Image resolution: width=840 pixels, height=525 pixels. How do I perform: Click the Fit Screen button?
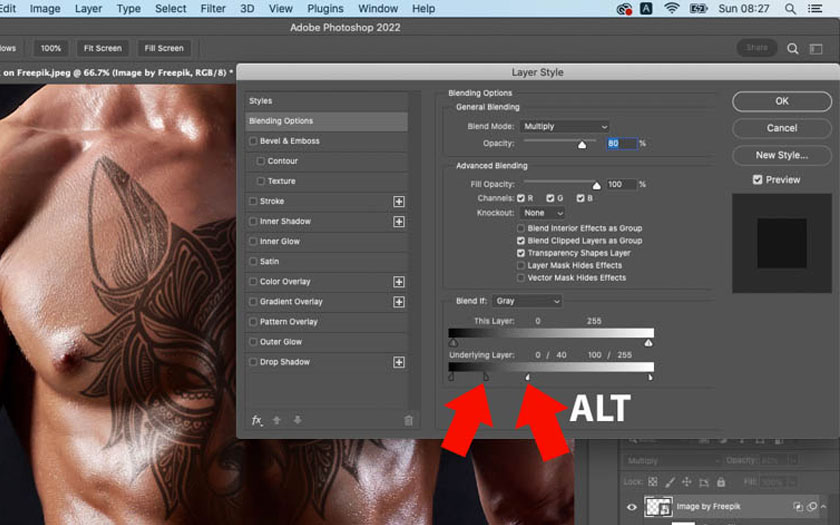coord(102,48)
